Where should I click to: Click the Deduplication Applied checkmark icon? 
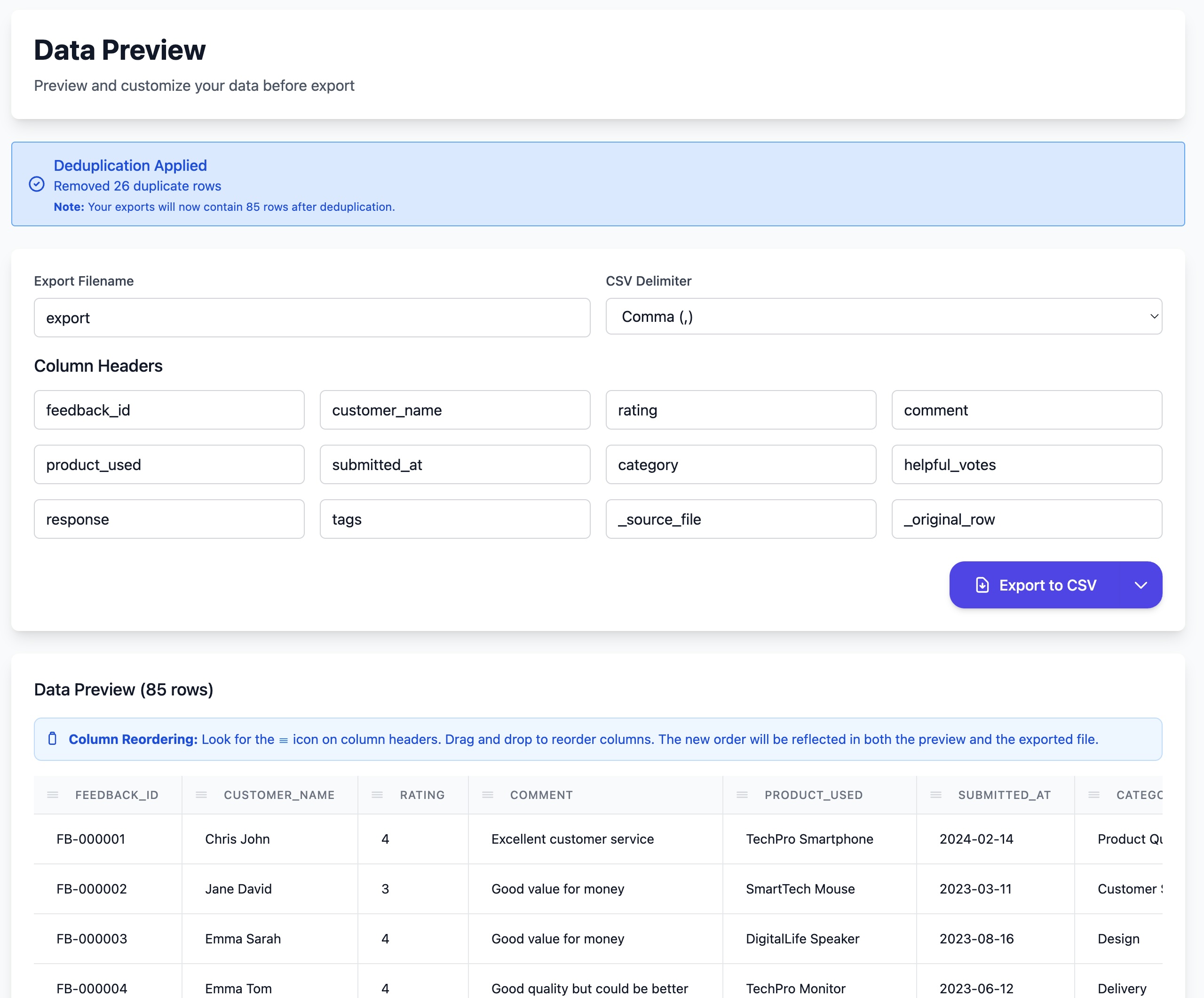tap(37, 184)
